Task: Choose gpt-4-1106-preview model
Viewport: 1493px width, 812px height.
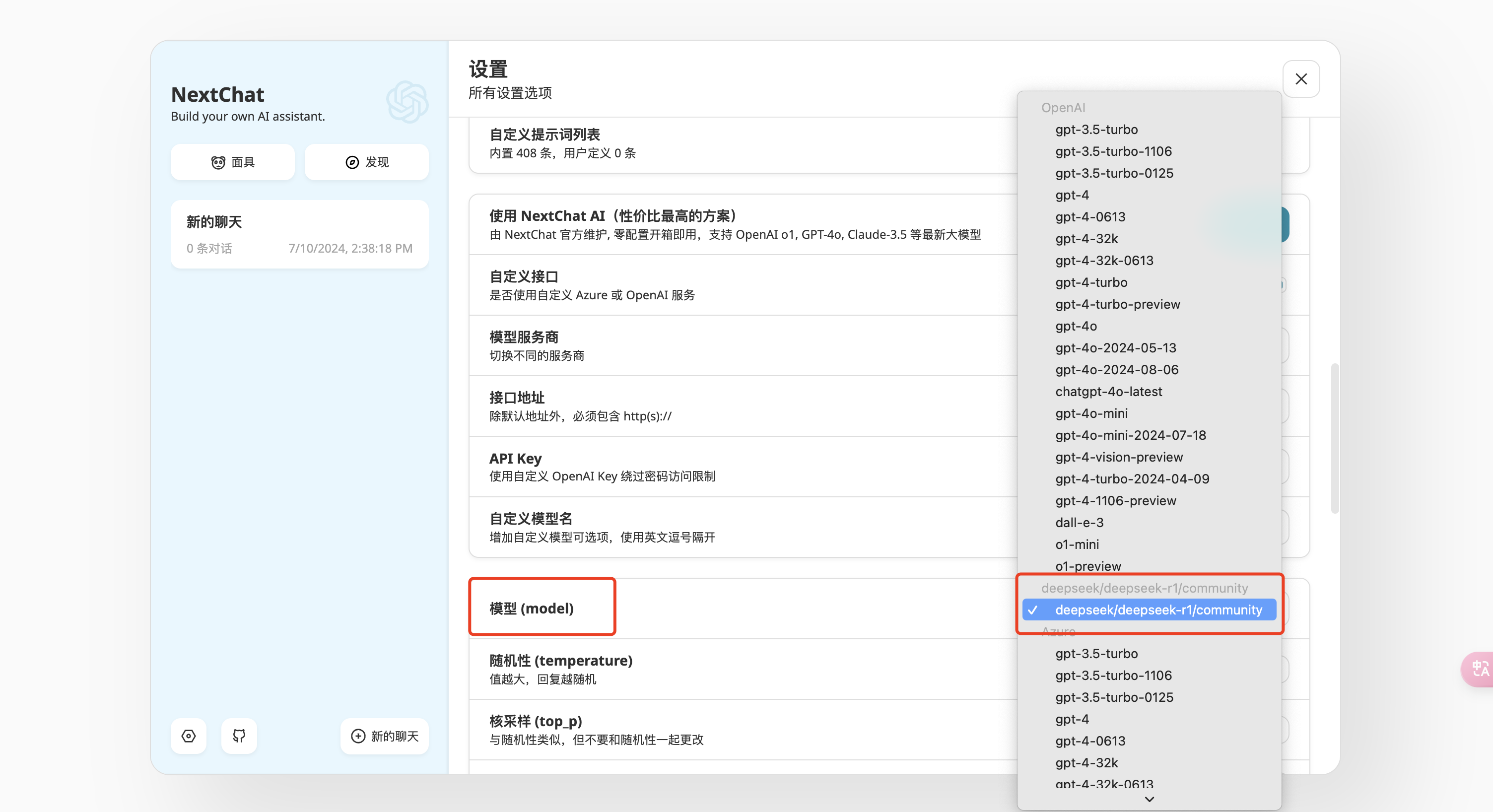Action: (x=1150, y=501)
